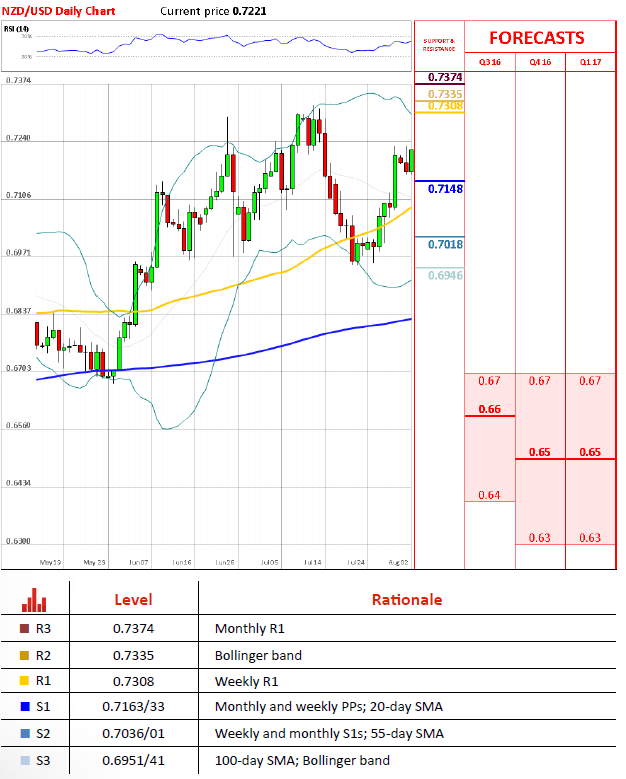This screenshot has width=626, height=779.
Task: Click the 0.7018 support label beside chart
Action: tap(445, 244)
